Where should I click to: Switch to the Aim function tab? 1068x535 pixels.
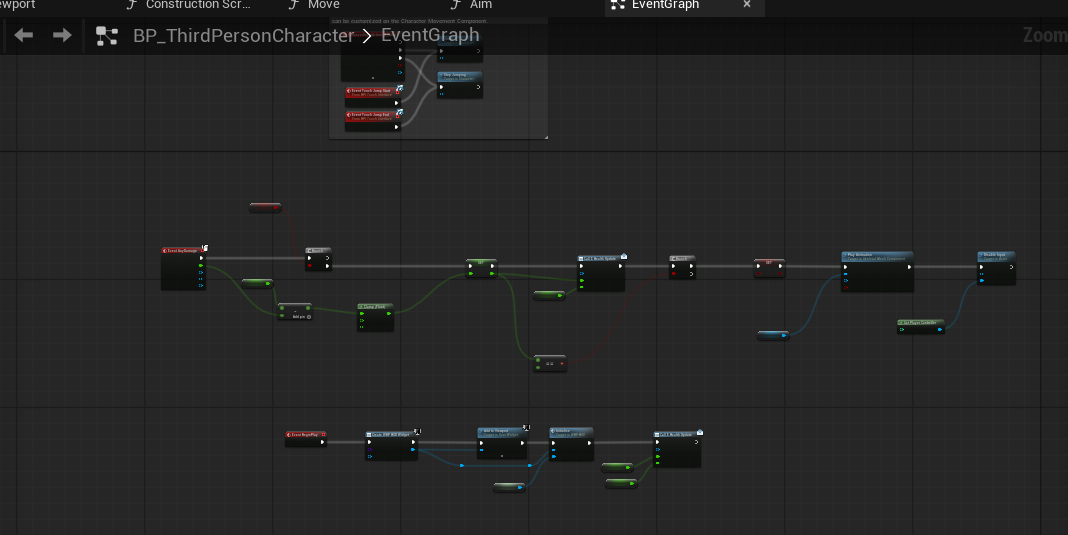point(480,5)
